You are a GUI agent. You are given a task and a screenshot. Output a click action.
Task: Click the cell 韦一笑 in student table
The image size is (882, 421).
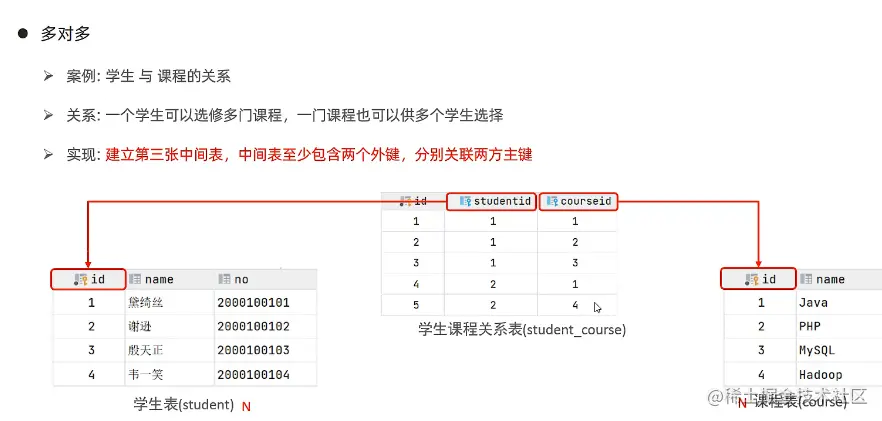169,374
